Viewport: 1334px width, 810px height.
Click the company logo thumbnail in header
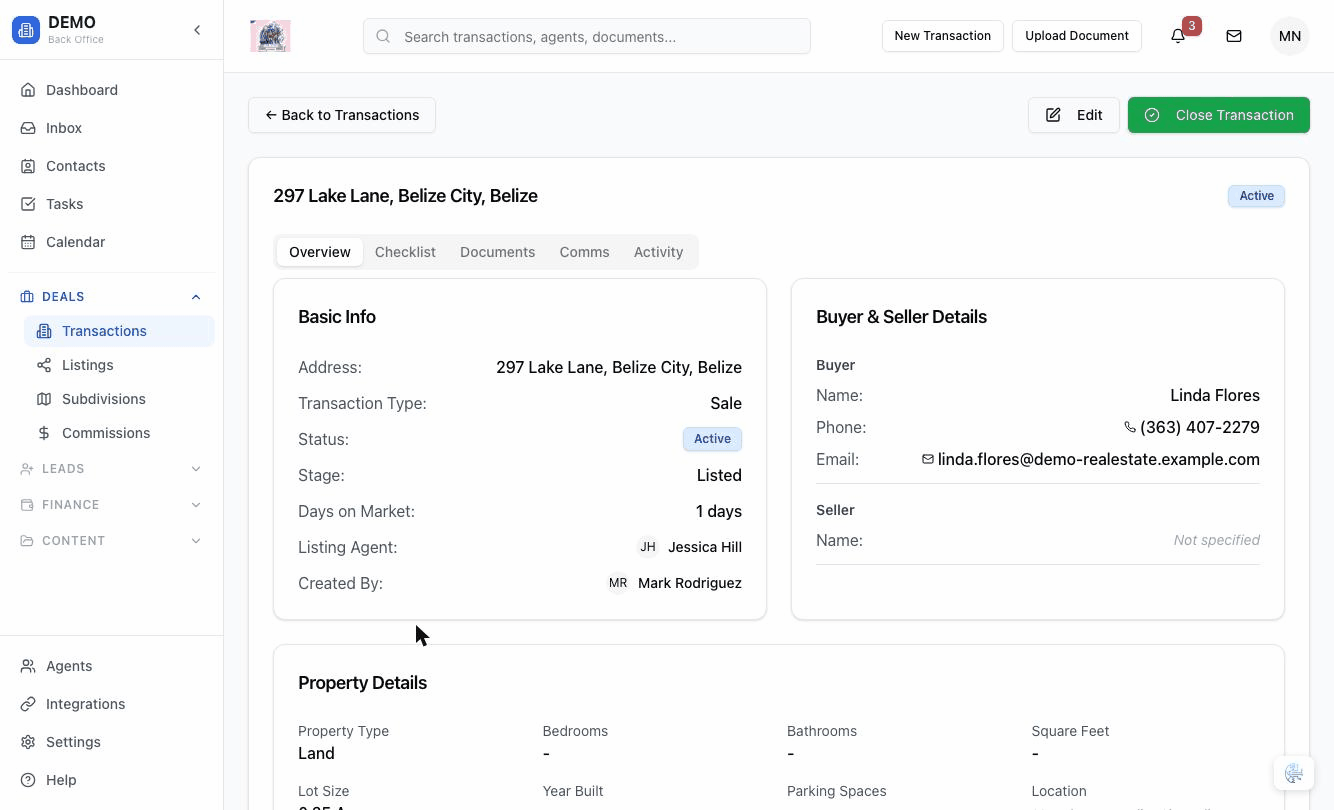click(x=270, y=36)
